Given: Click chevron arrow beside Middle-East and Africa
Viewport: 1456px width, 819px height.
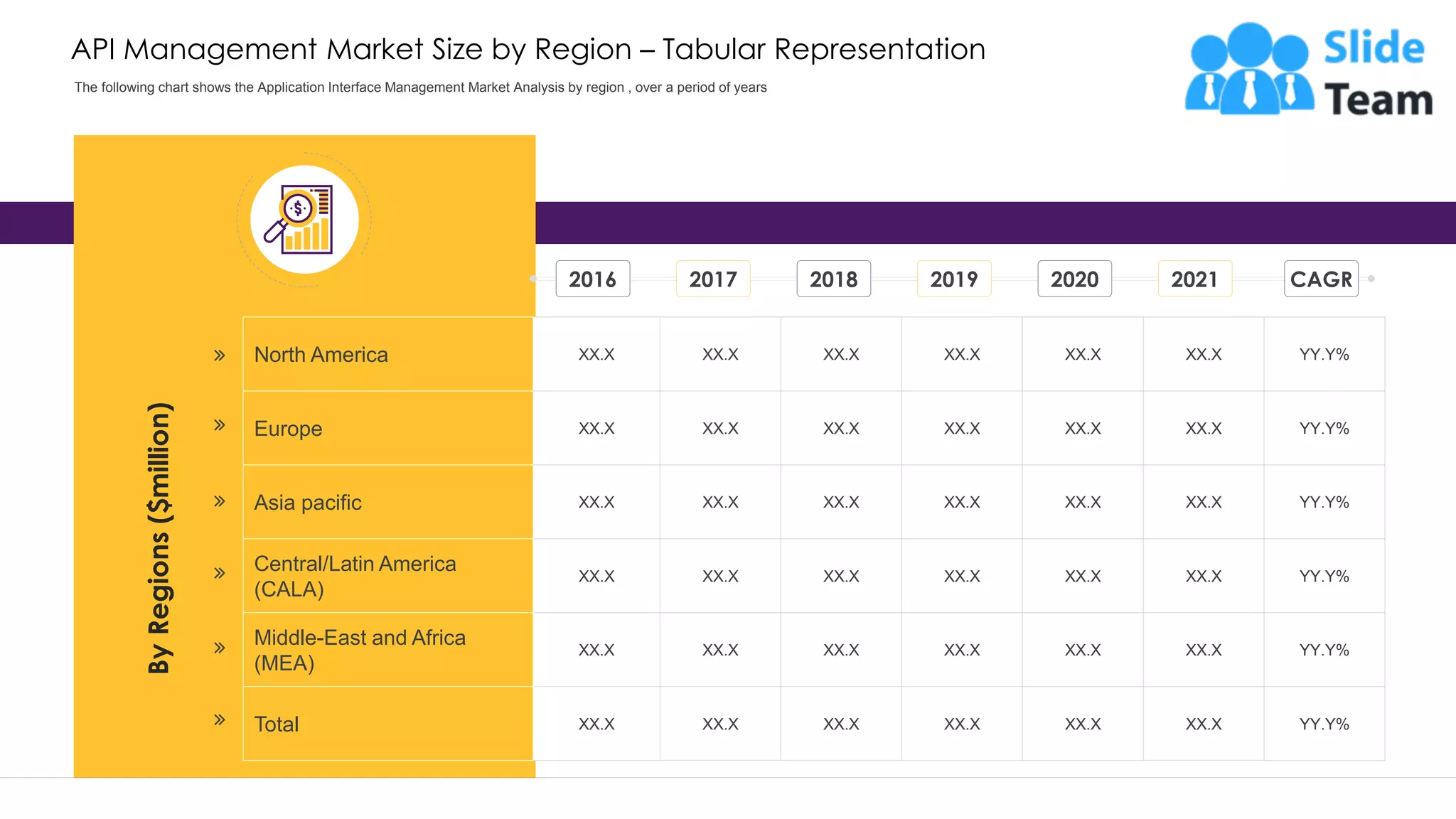Looking at the screenshot, I should pyautogui.click(x=220, y=647).
